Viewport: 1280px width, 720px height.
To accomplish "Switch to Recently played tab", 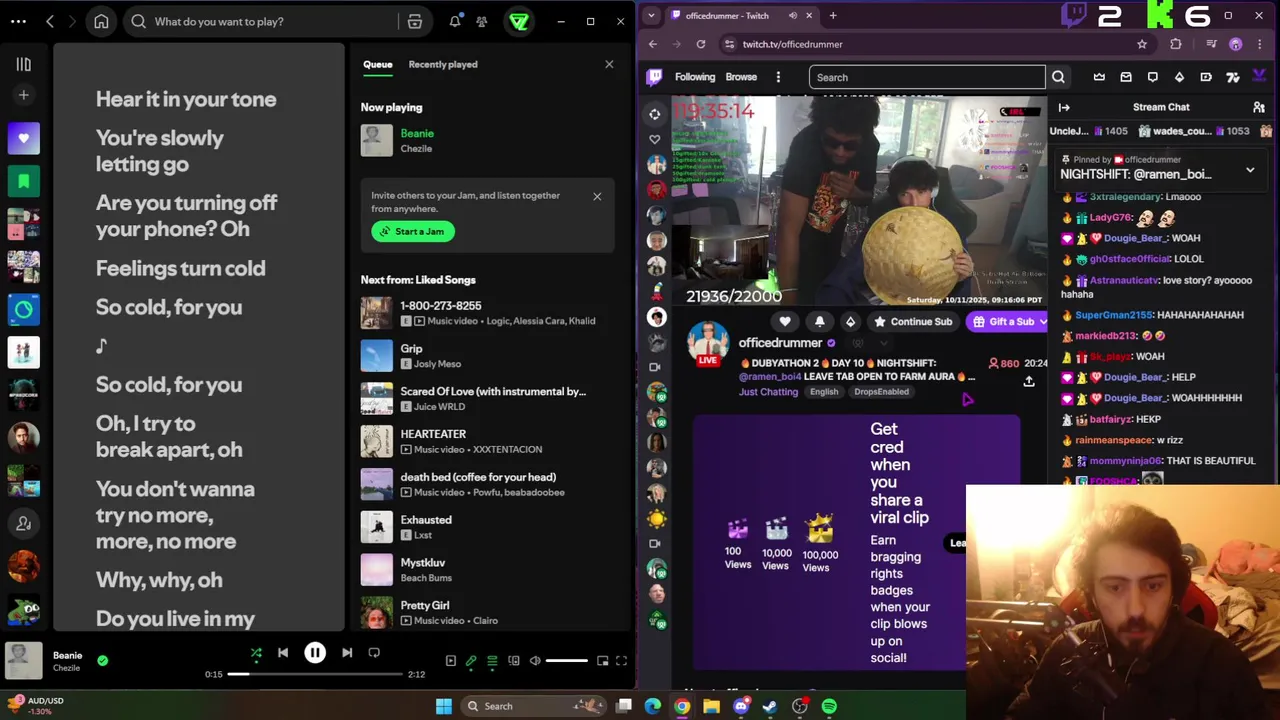I will [442, 64].
